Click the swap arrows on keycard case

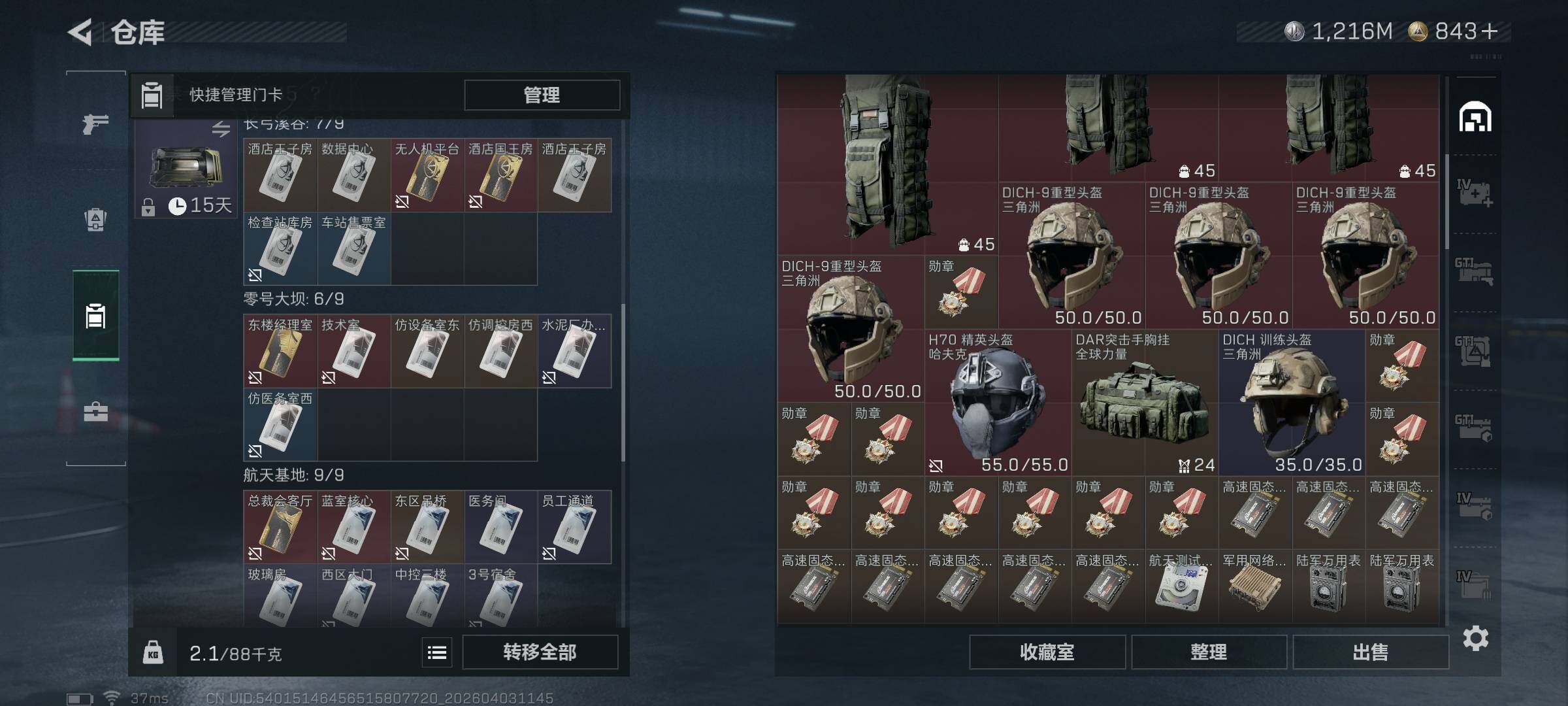pos(221,129)
